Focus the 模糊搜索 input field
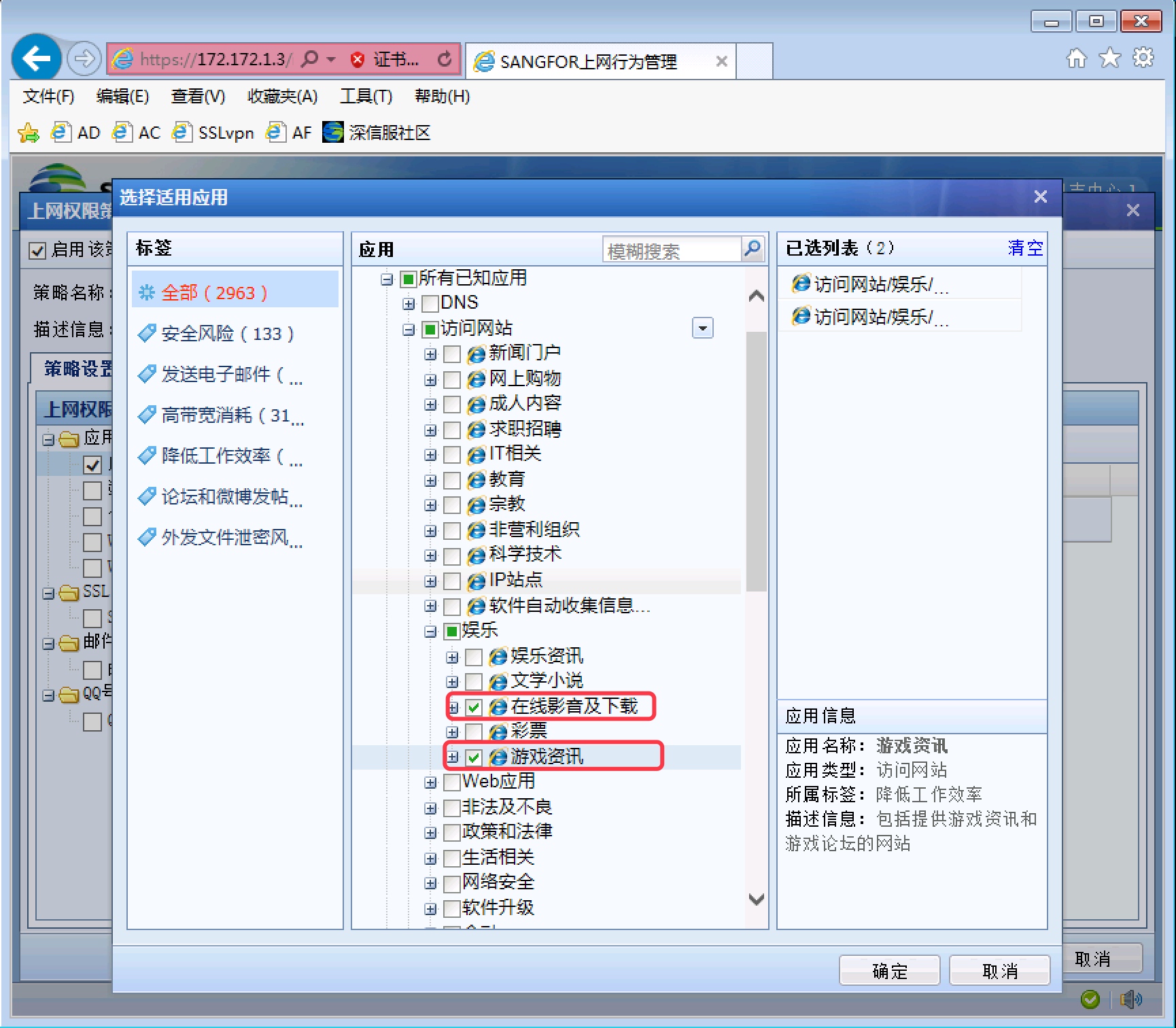This screenshot has height=1028, width=1176. 672,250
